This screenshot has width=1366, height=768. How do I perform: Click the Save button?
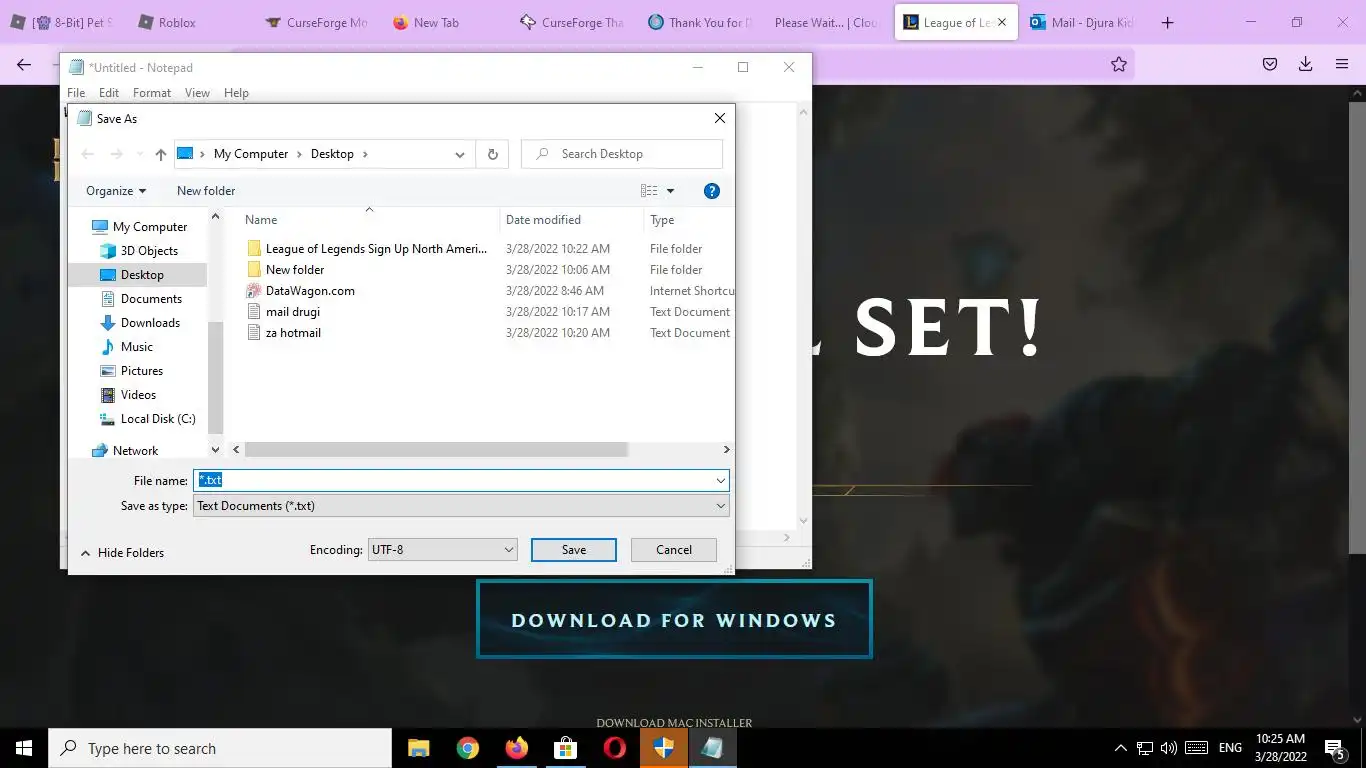(574, 550)
